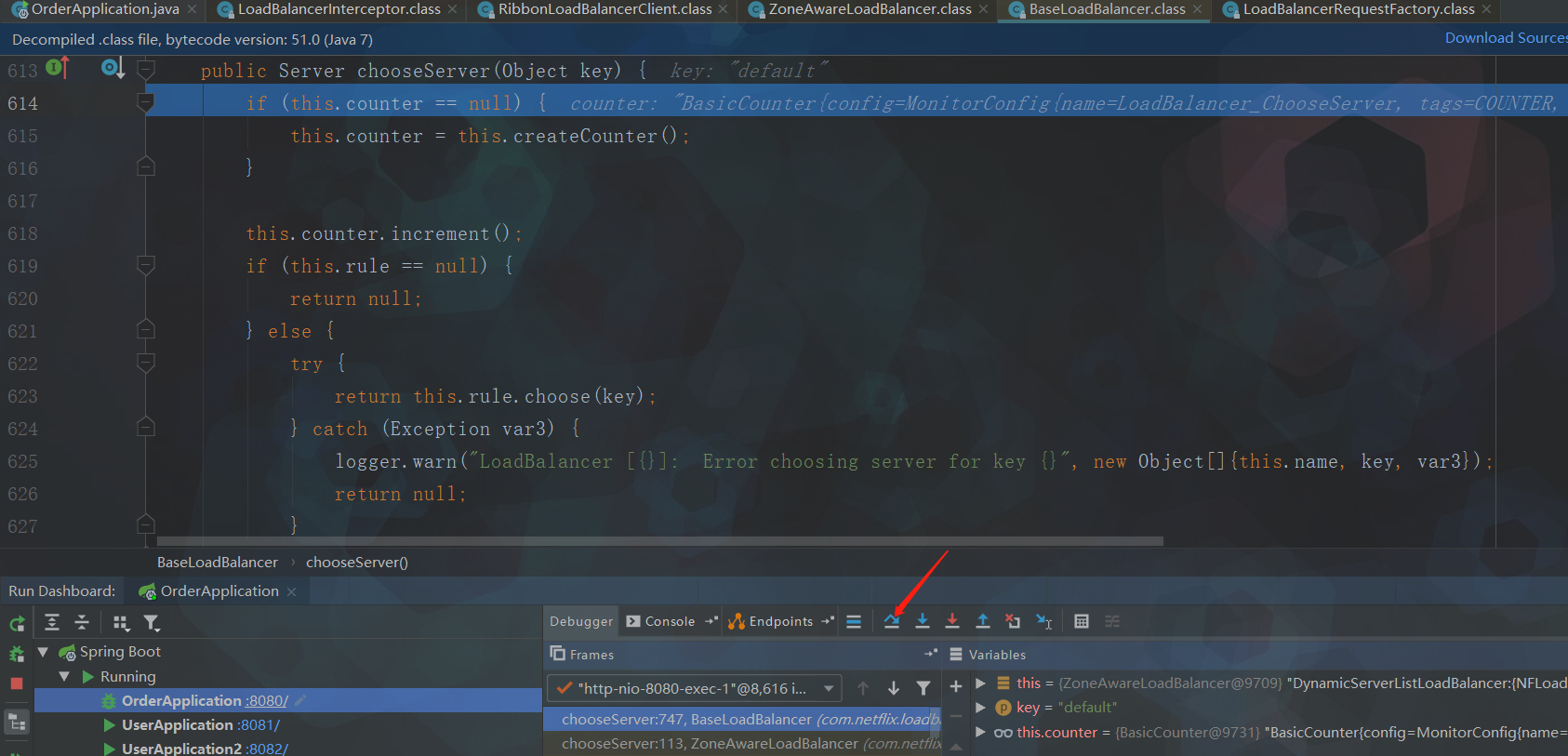
Task: Select the previous frame with up arrow
Action: tap(863, 688)
